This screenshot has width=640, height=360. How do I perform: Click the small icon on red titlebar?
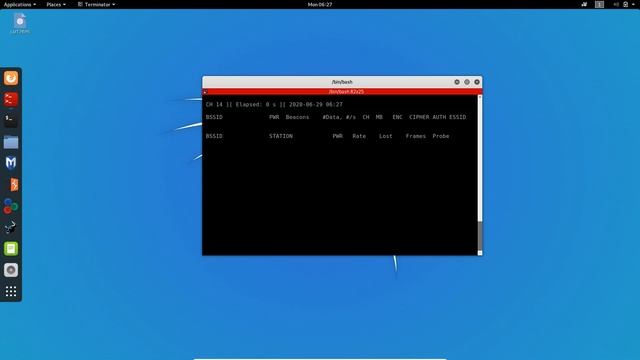205,92
